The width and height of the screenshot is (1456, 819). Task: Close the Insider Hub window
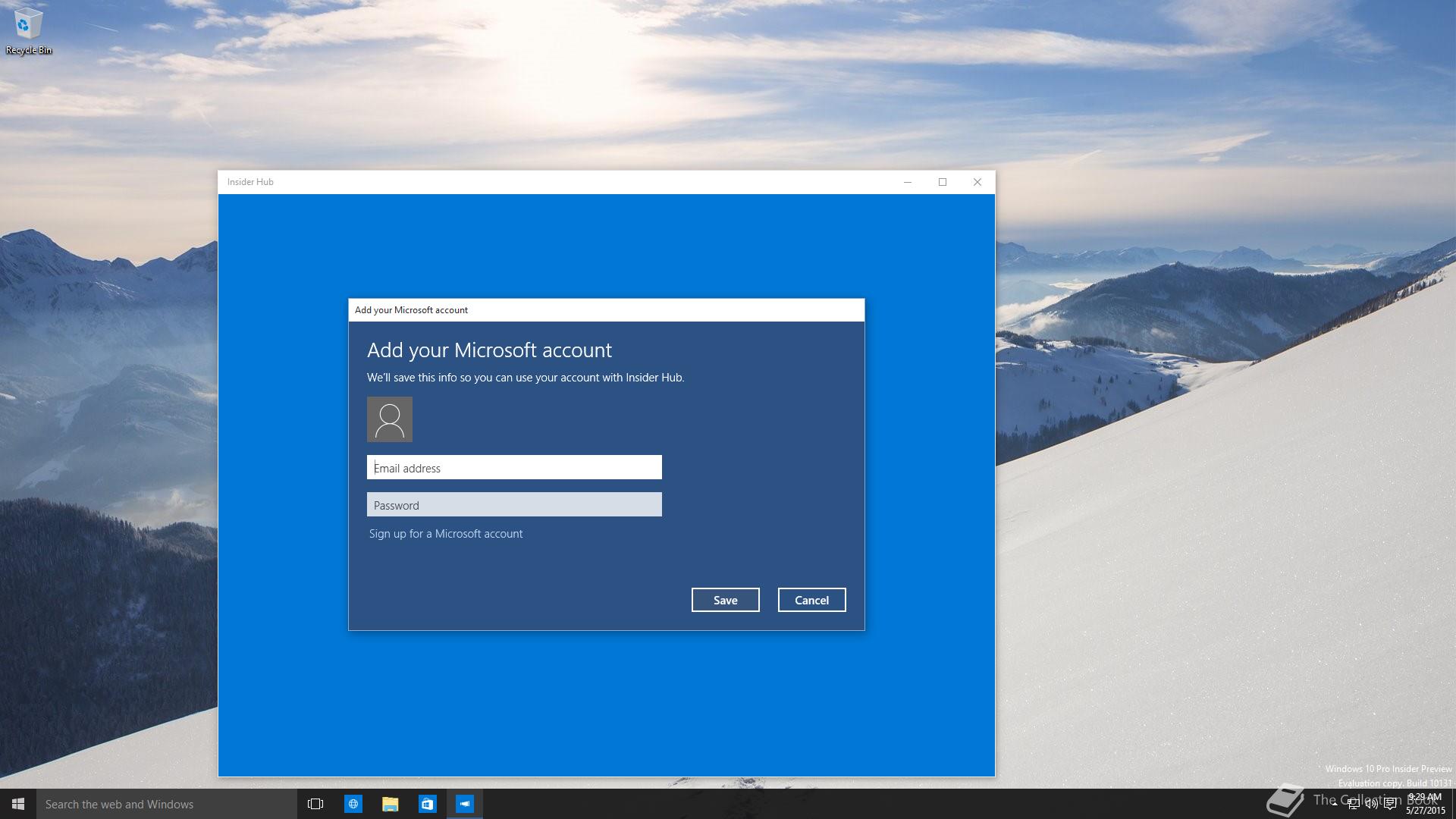pyautogui.click(x=977, y=182)
